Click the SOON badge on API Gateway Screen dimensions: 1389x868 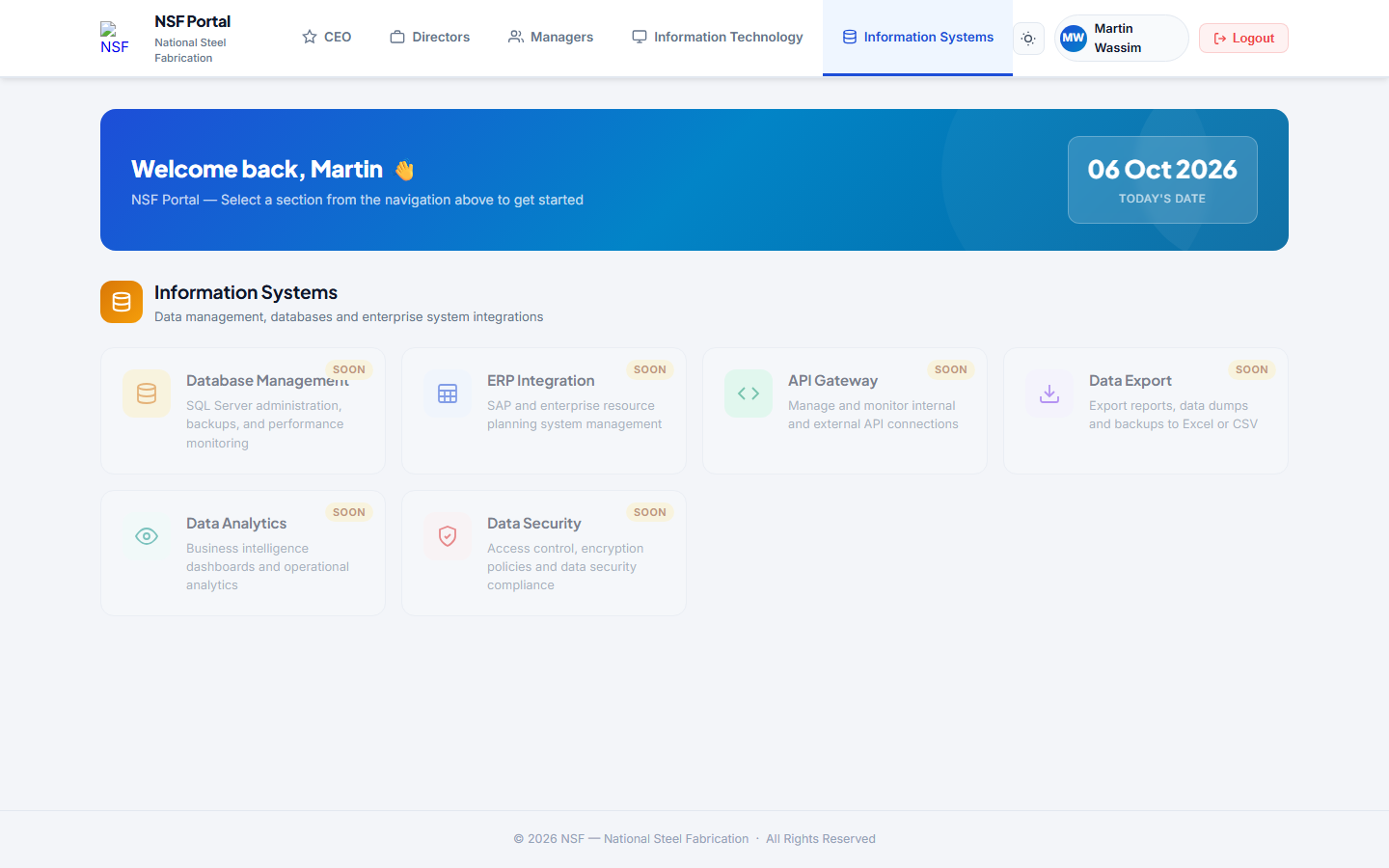click(x=951, y=369)
